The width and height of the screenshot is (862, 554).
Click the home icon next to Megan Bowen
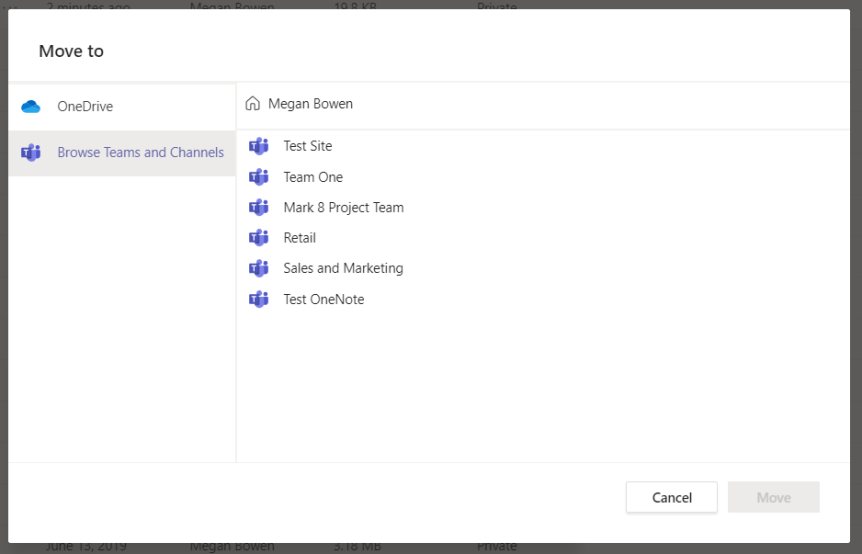click(253, 104)
